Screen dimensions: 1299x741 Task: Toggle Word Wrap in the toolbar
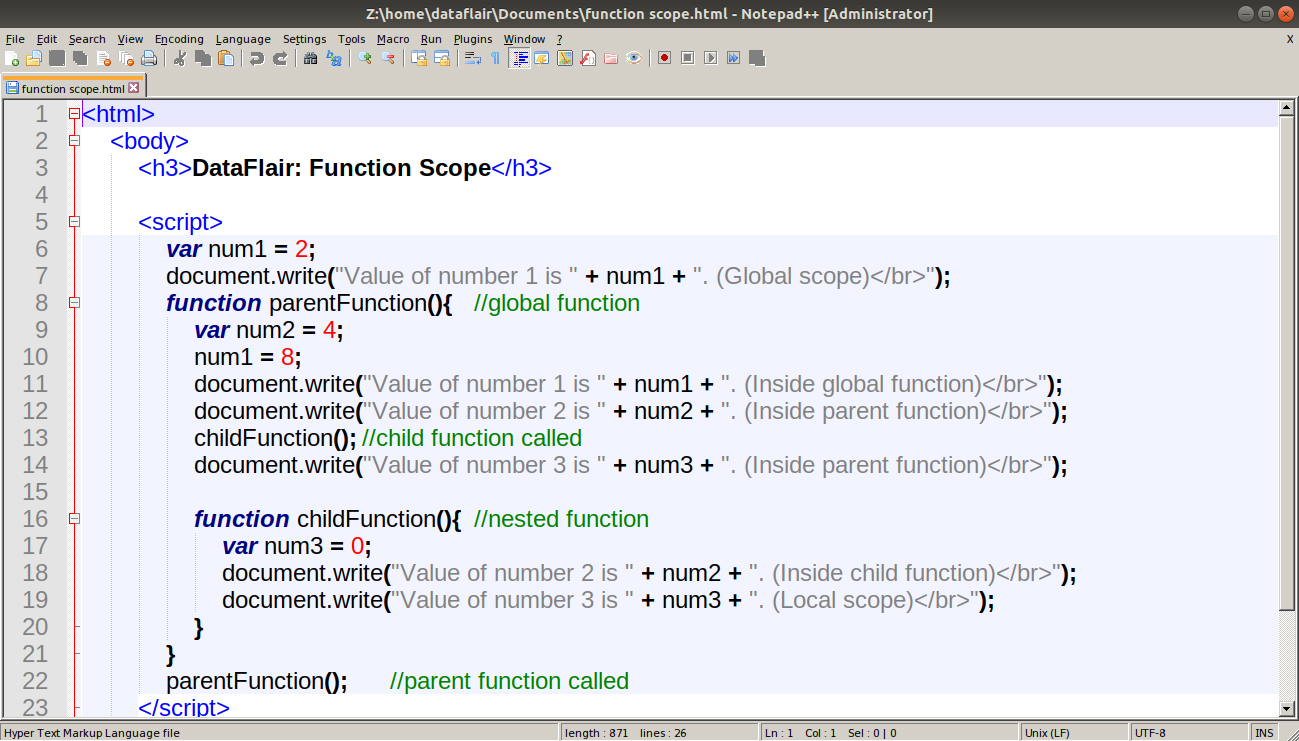point(473,58)
